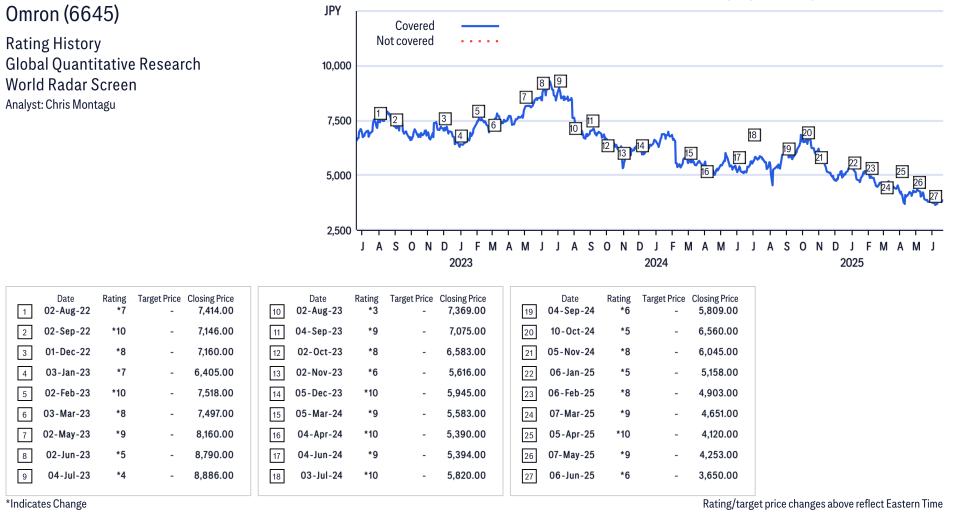The image size is (954, 510).
Task: Click the 2023 year label on x-axis
Action: (461, 262)
